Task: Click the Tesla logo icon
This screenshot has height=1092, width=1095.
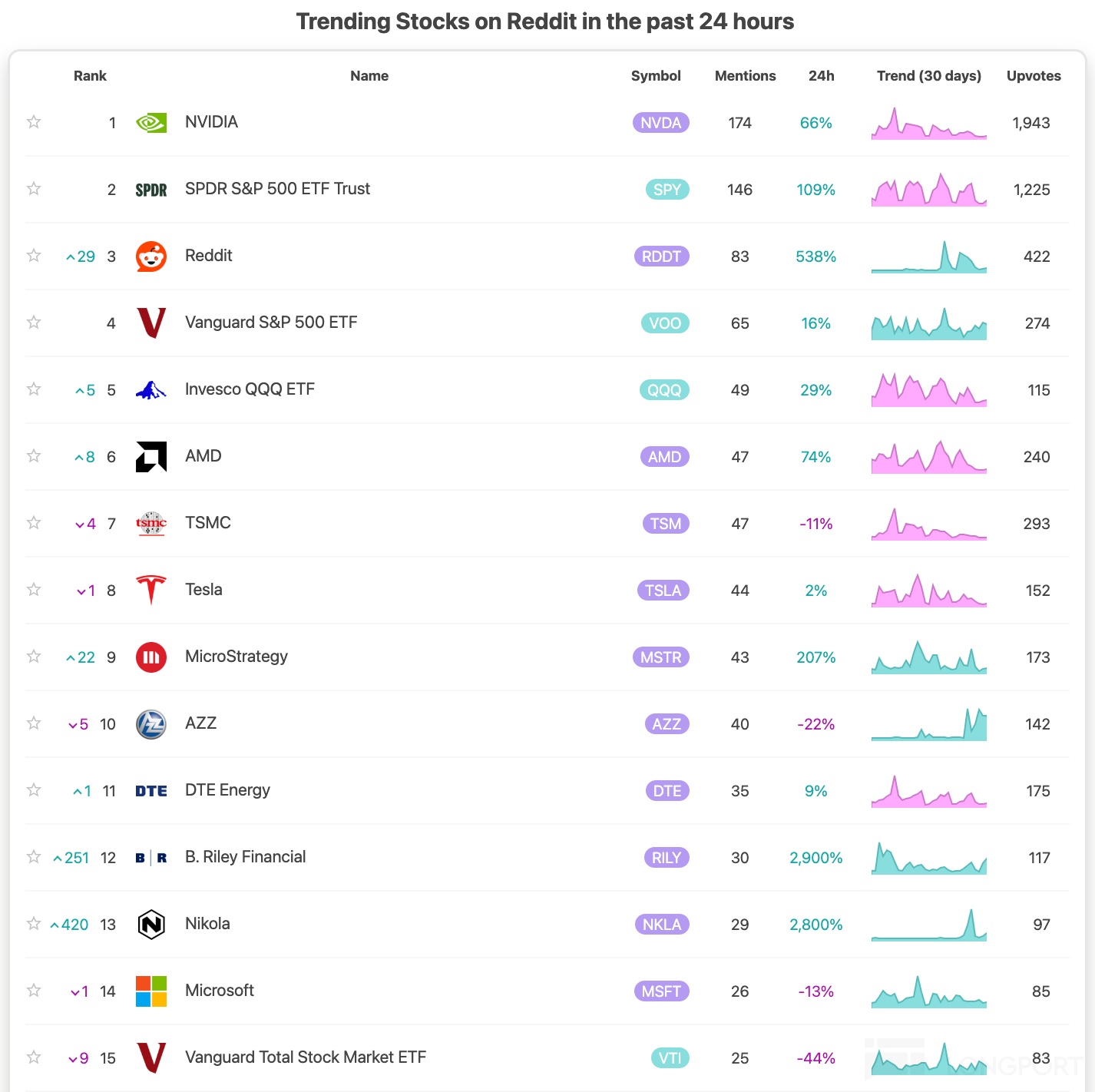Action: (x=151, y=590)
